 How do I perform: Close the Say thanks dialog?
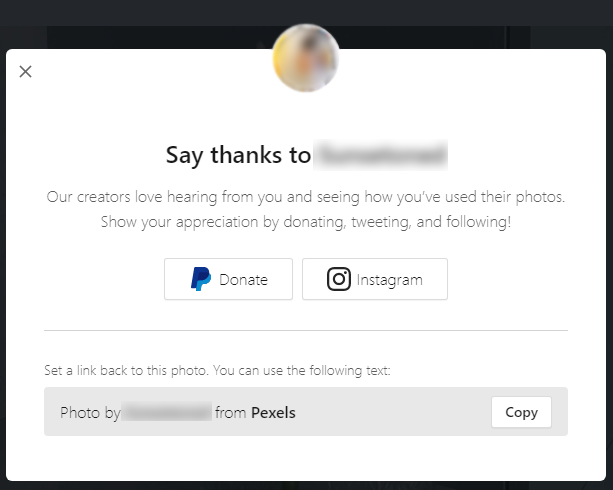(x=26, y=71)
